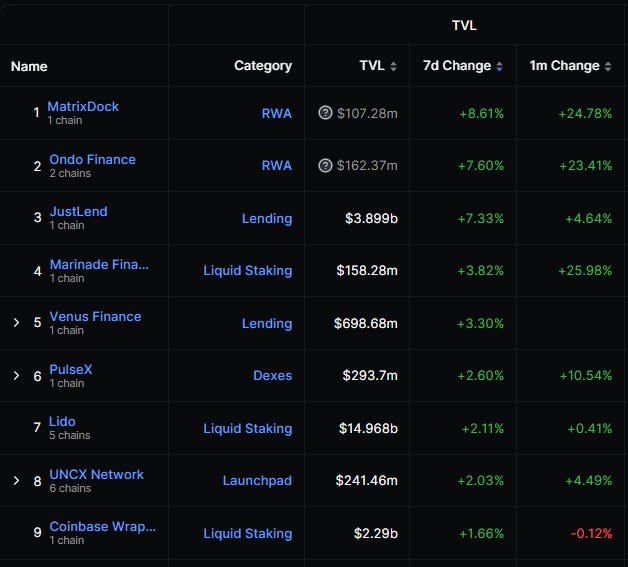628x567 pixels.
Task: Select the $3.899b TVL value
Action: (372, 218)
